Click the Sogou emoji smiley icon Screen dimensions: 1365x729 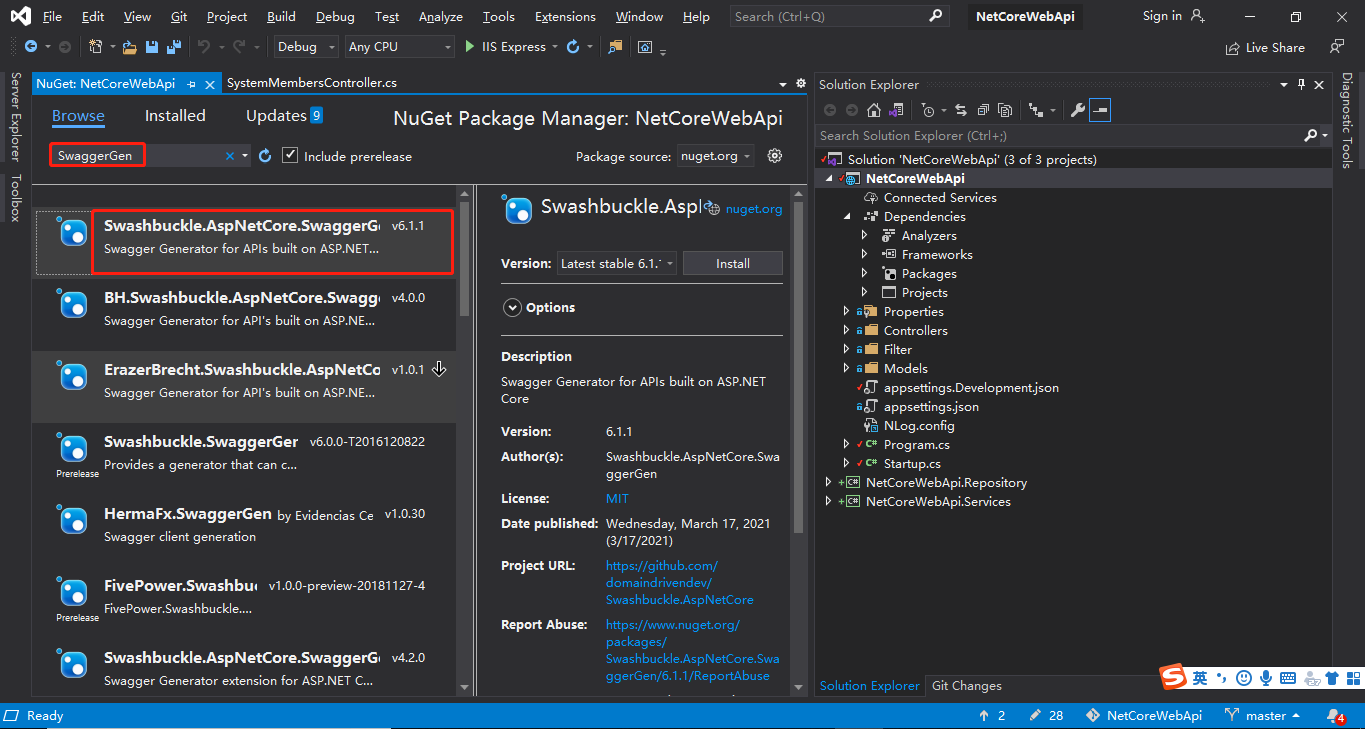tap(1244, 678)
